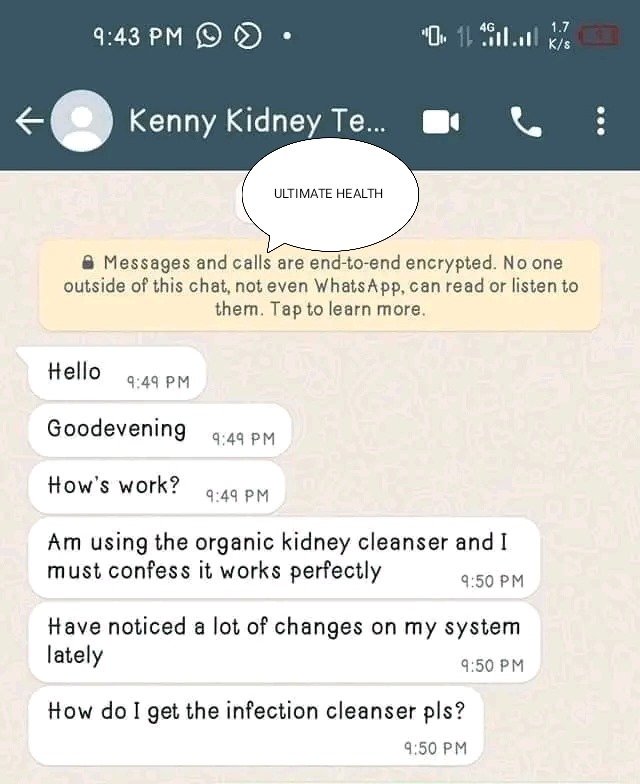Start a voice call with Kenny
Screen dimensions: 640x784
(526, 122)
